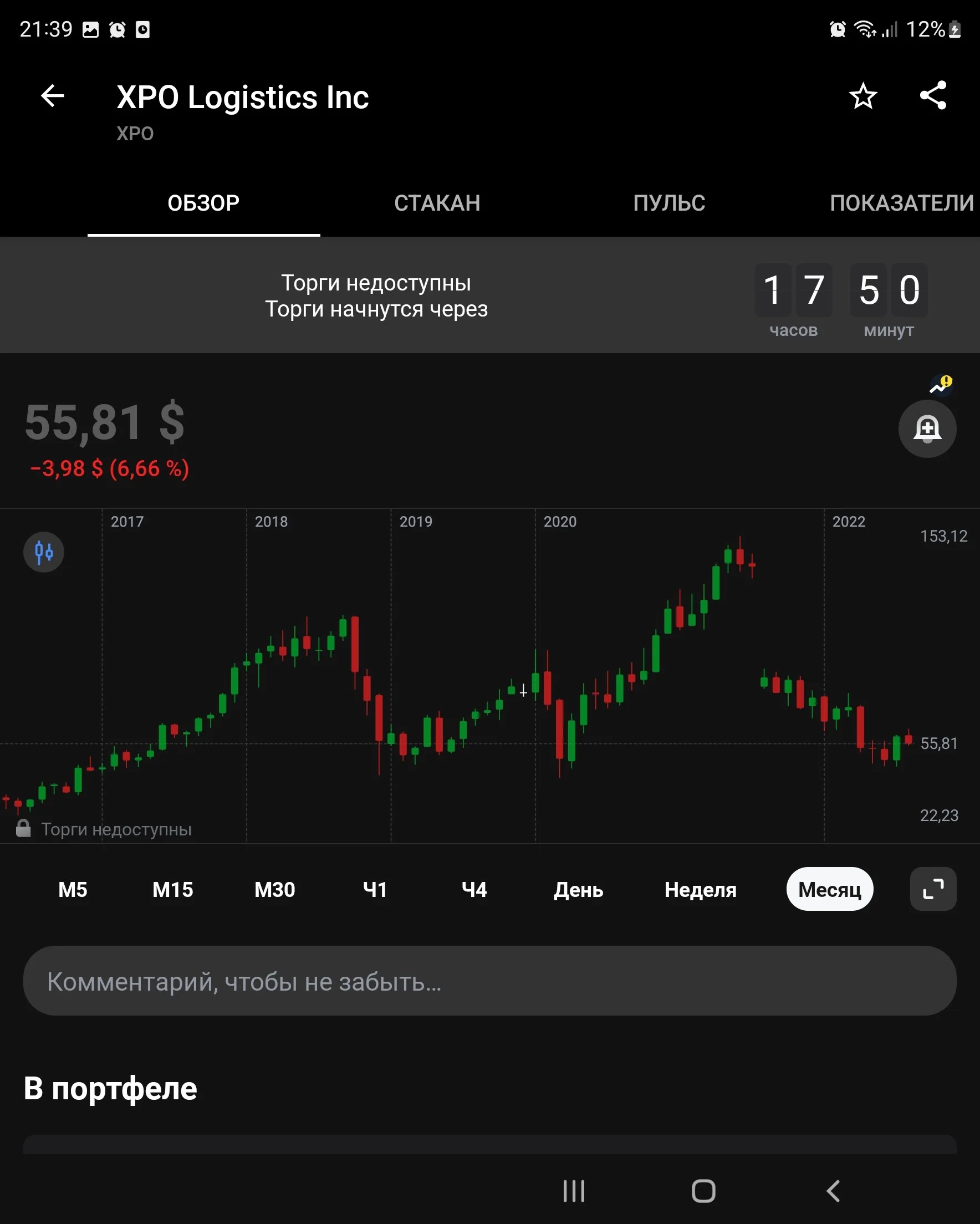
Task: Switch to the ОБЗОР tab
Action: point(204,203)
